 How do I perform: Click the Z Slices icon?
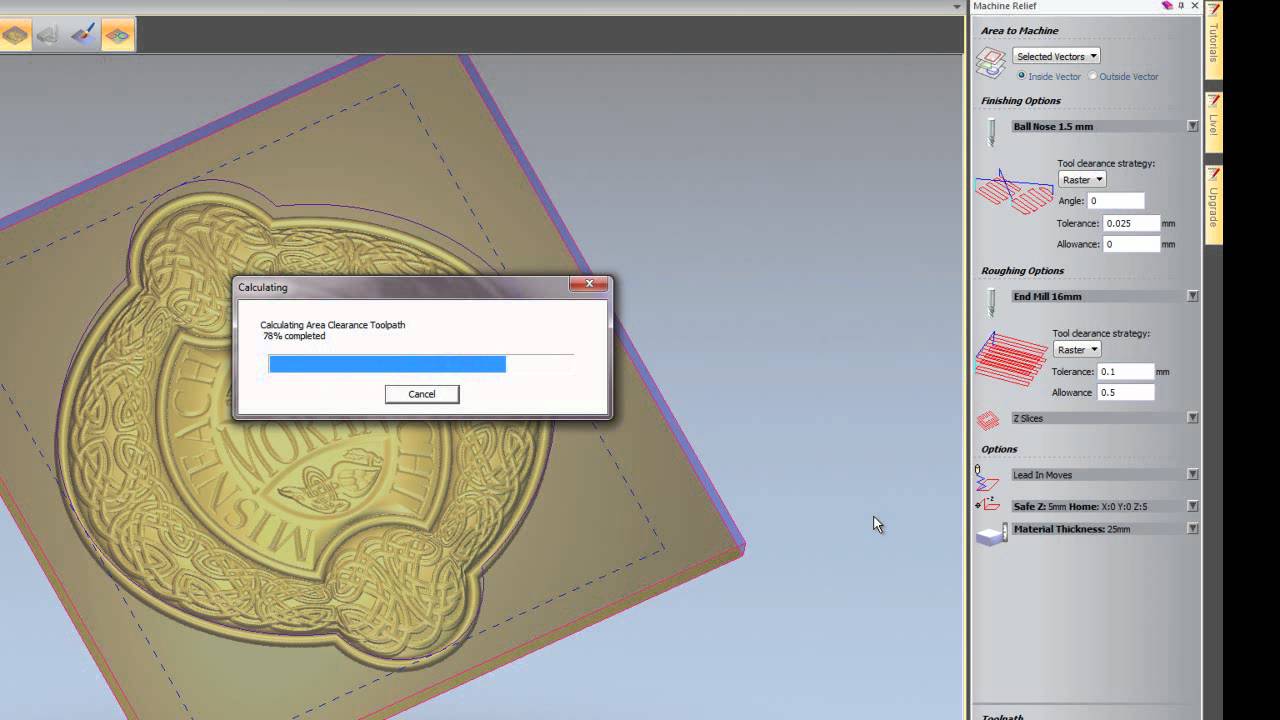tap(988, 419)
